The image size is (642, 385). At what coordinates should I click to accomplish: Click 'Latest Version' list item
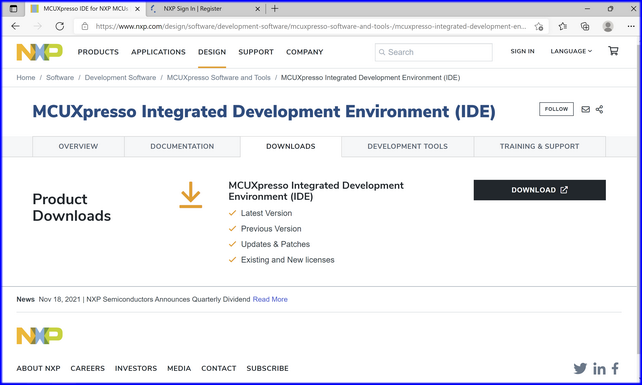[x=267, y=213]
